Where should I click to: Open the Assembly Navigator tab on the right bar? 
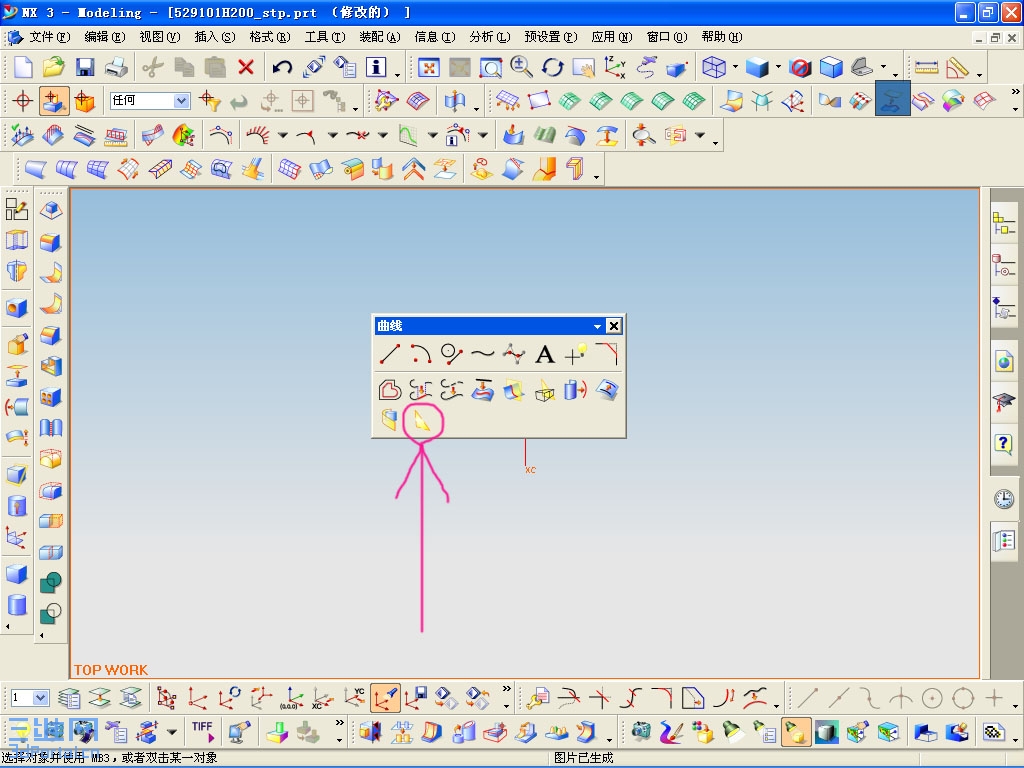[x=1004, y=223]
